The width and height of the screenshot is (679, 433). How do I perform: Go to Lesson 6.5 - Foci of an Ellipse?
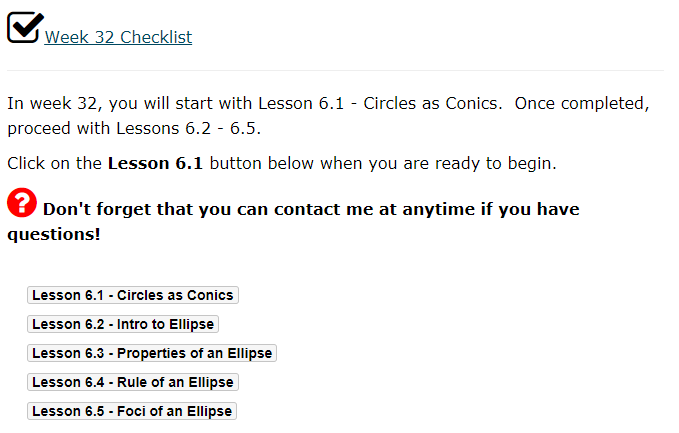(132, 411)
